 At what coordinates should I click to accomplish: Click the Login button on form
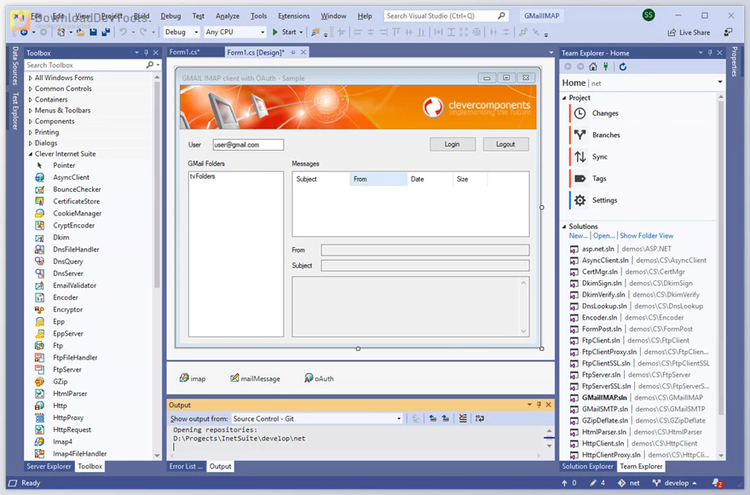coord(452,144)
